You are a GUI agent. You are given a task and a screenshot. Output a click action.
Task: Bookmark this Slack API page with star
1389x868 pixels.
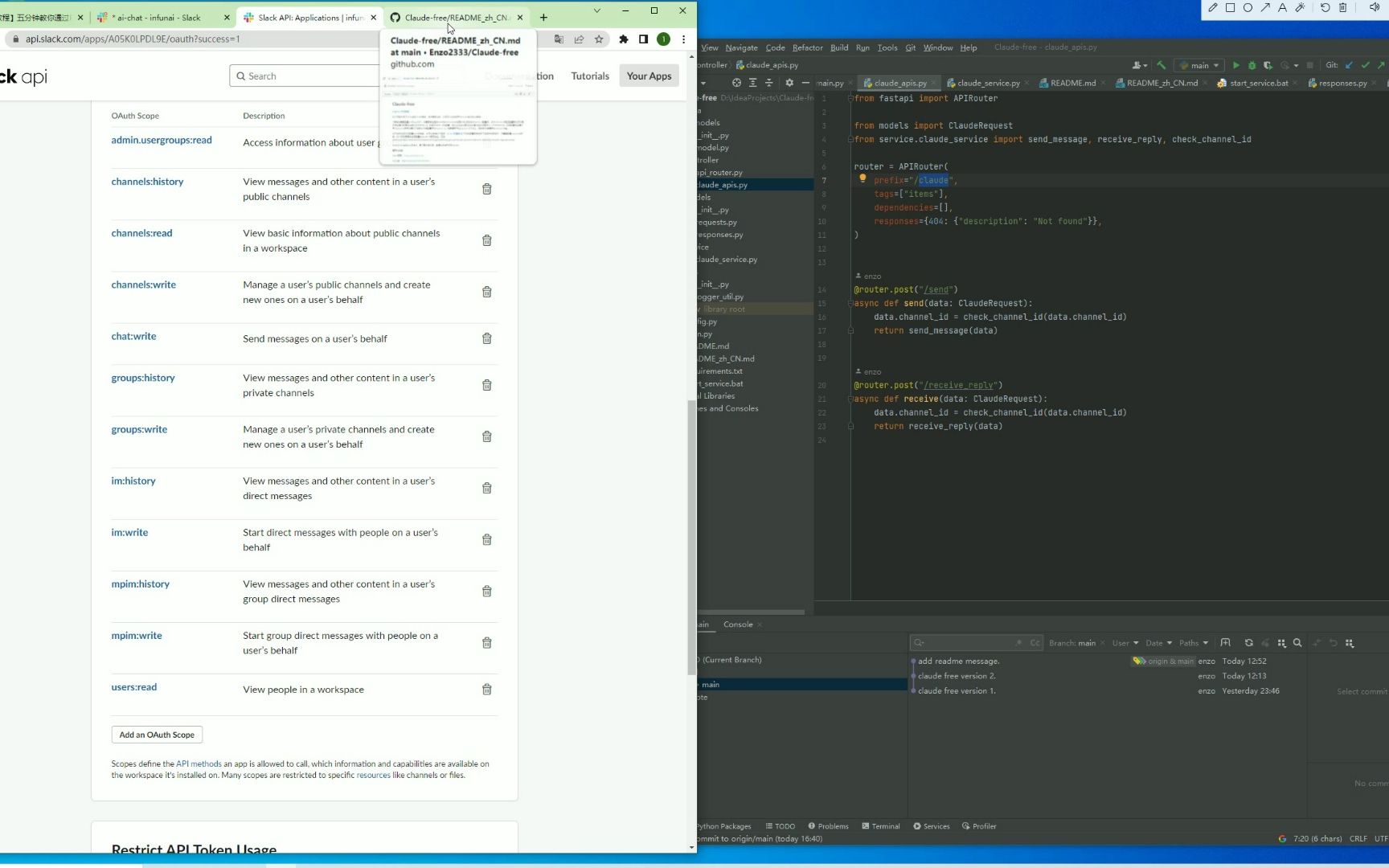pos(599,39)
